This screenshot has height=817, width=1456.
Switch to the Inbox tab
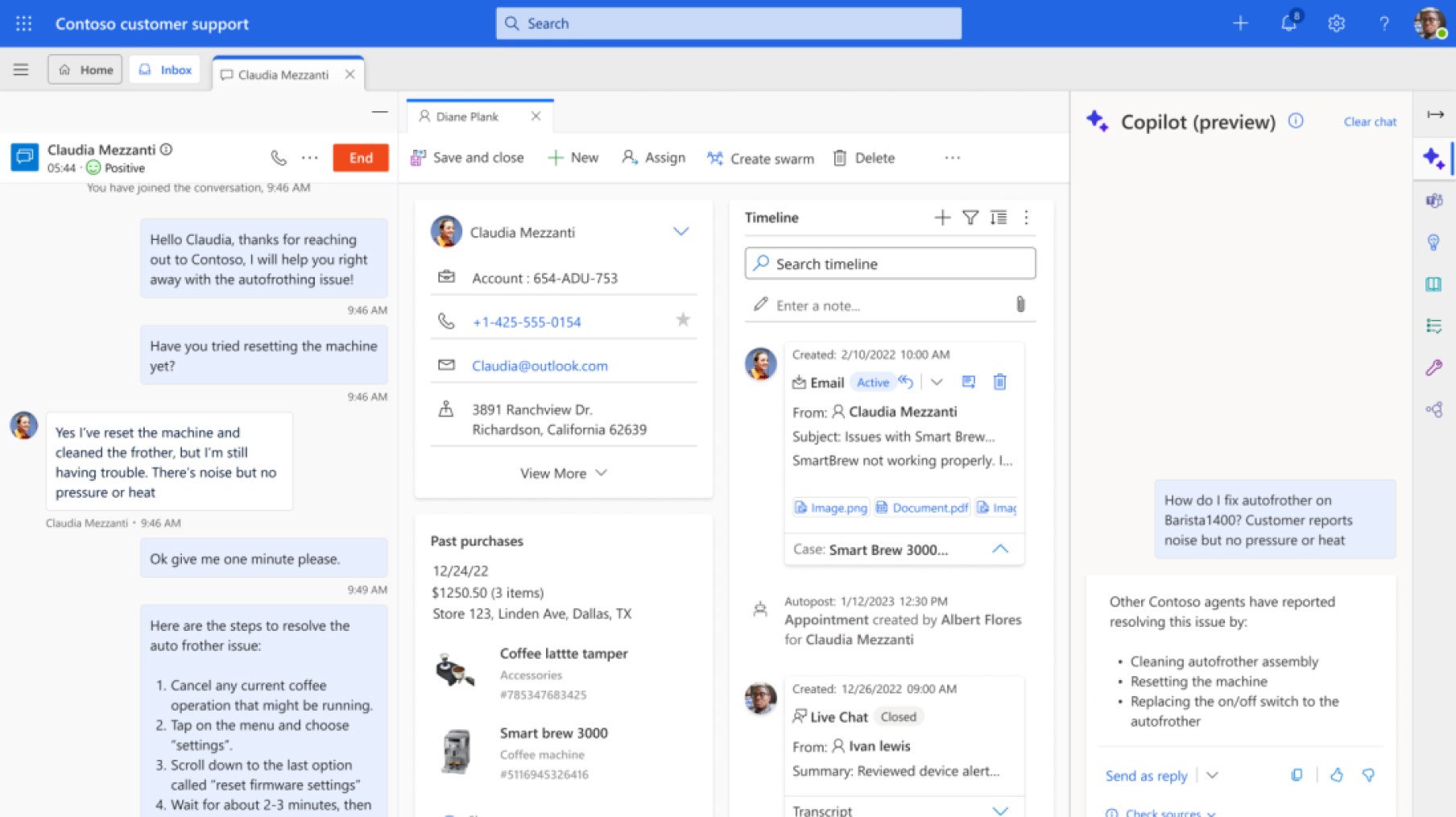click(166, 70)
